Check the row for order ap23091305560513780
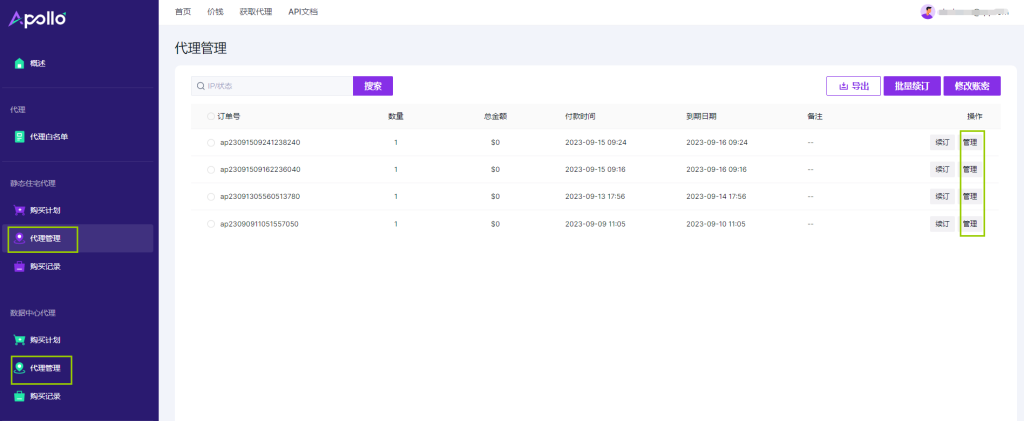Screen dimensions: 1024x421 pos(211,197)
